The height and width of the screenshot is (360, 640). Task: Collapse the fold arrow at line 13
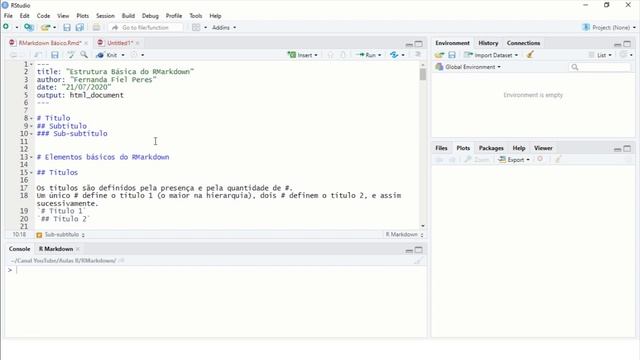(31, 157)
